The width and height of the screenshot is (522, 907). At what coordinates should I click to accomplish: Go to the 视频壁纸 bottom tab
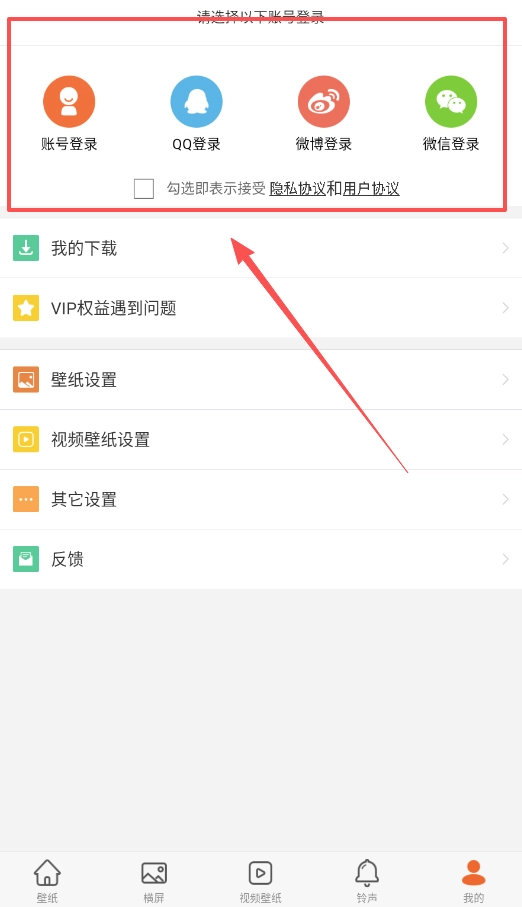pos(260,880)
